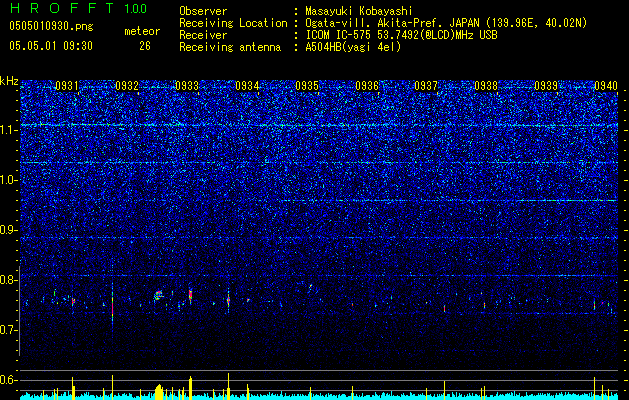Click the 0939 time marker

pos(546,86)
